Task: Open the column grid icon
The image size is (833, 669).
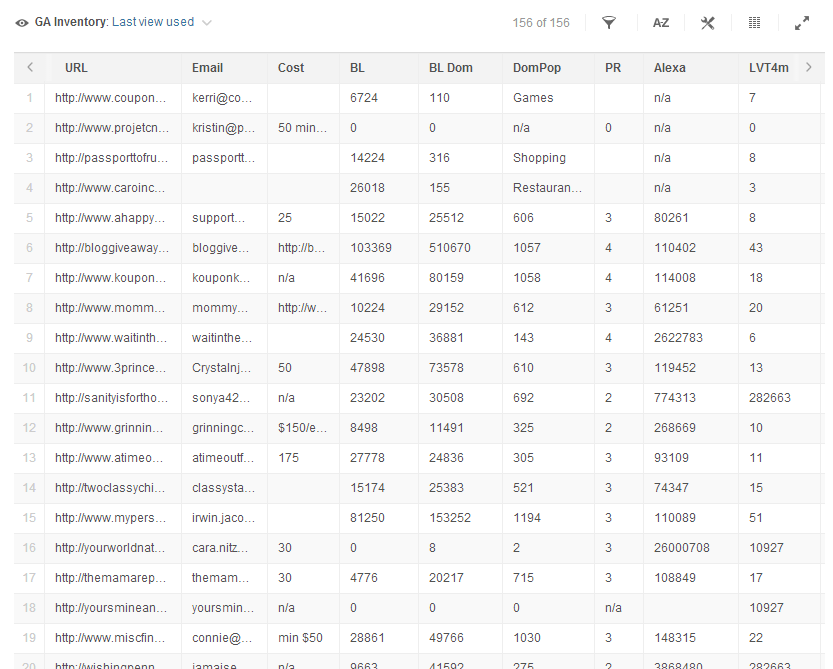Action: point(754,22)
